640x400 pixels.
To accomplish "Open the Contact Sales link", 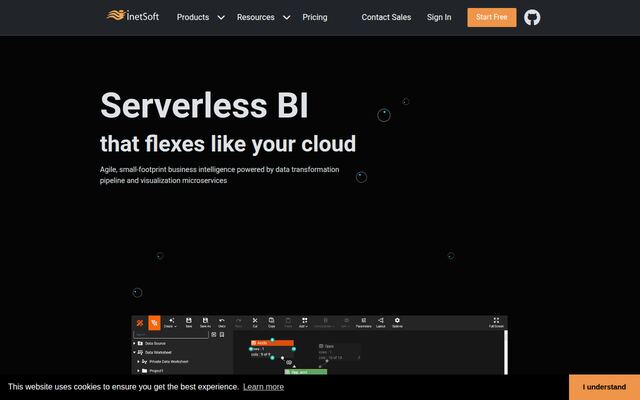I will 386,17.
